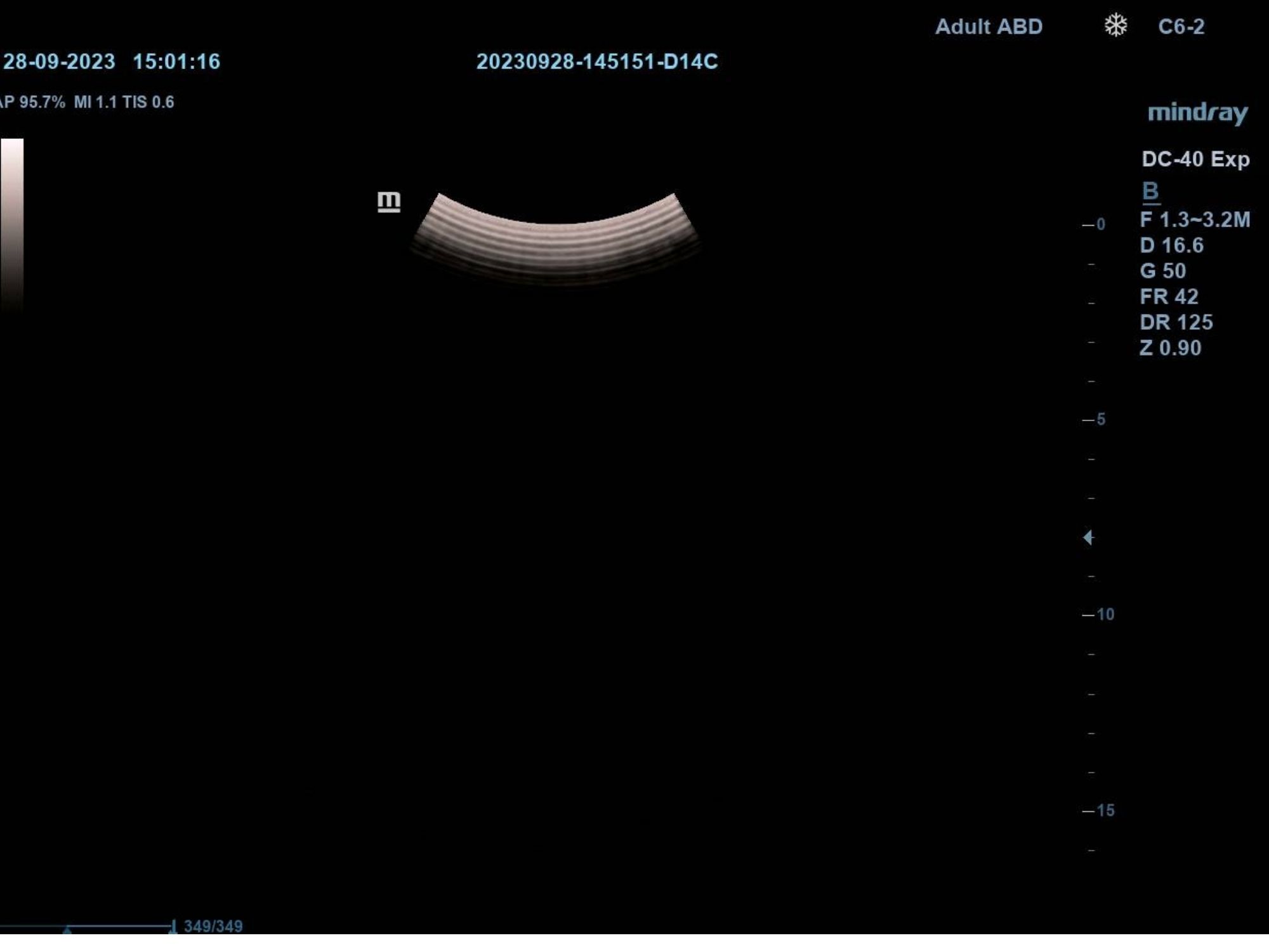Click the cine end frame marker

click(173, 927)
